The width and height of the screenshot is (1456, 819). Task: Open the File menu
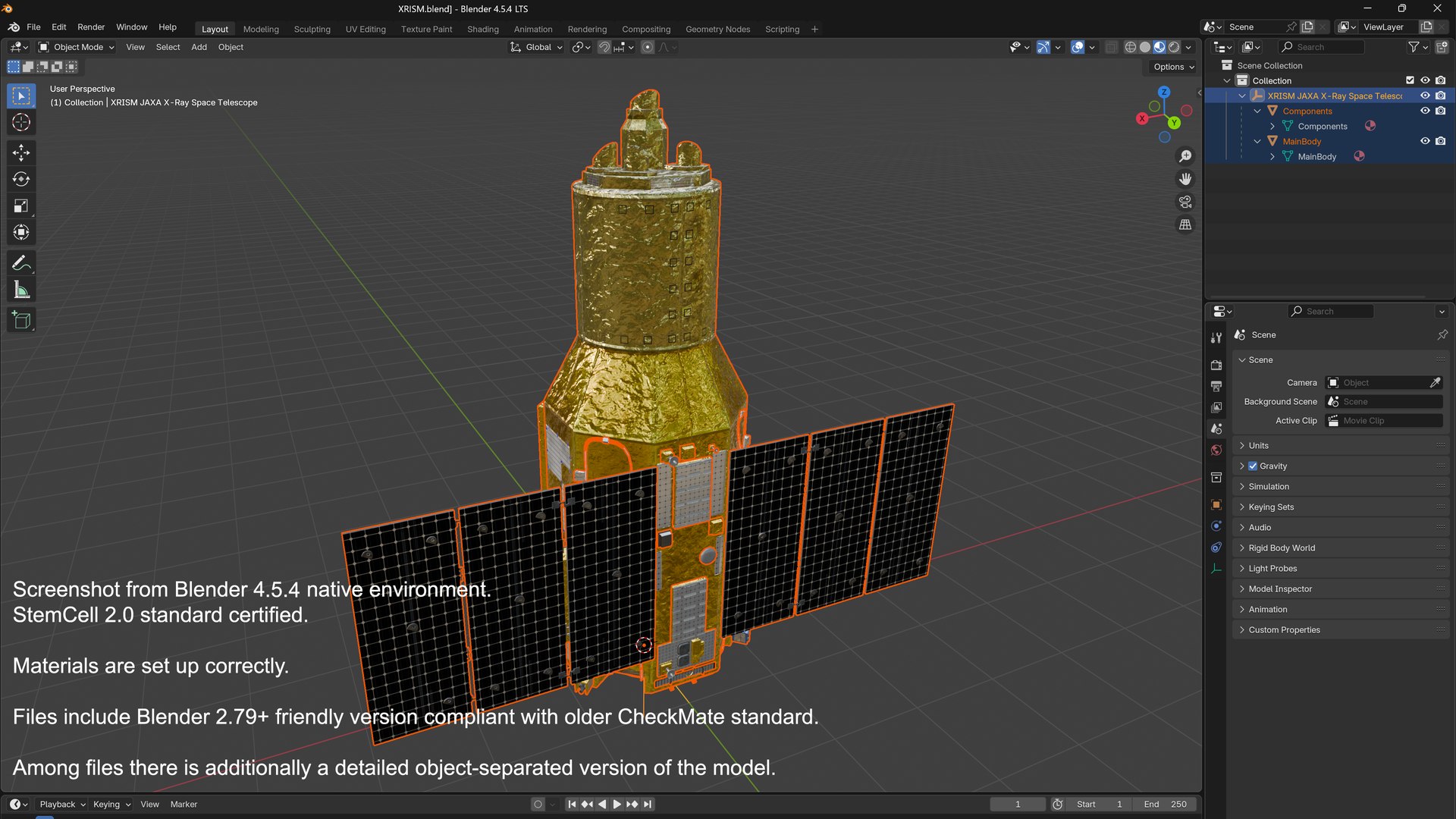click(x=33, y=27)
